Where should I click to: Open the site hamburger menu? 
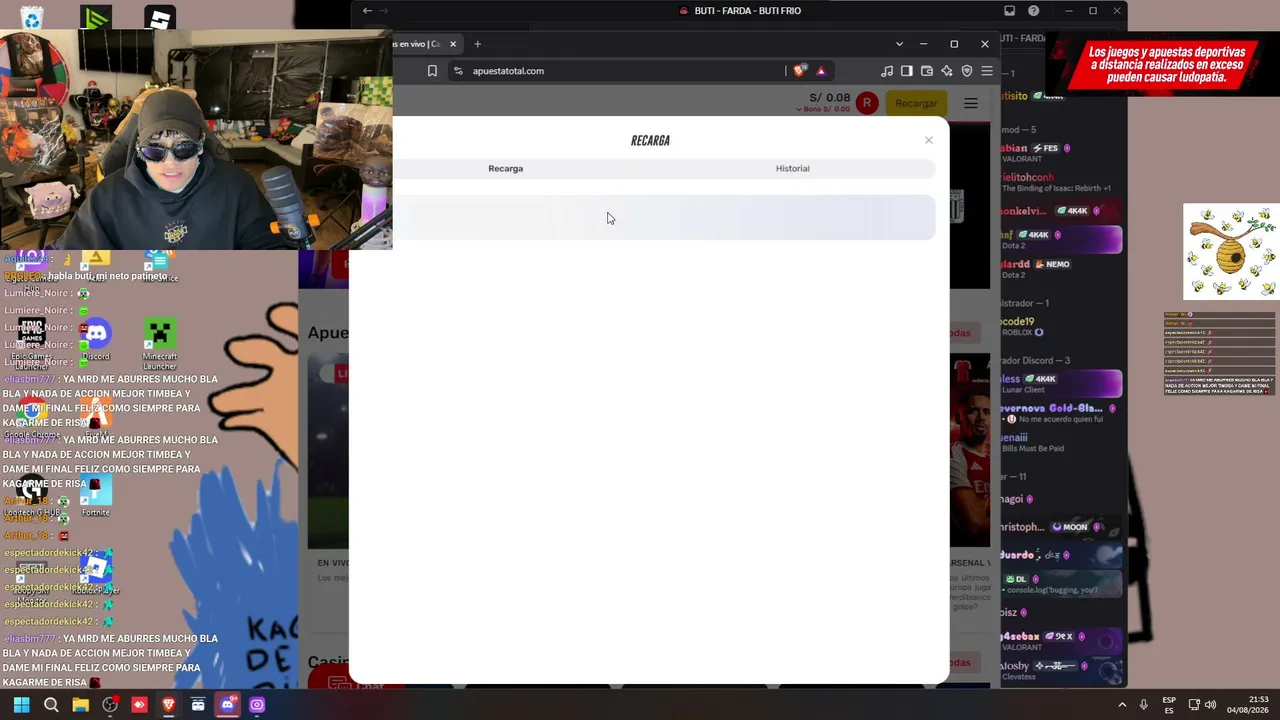tap(971, 103)
